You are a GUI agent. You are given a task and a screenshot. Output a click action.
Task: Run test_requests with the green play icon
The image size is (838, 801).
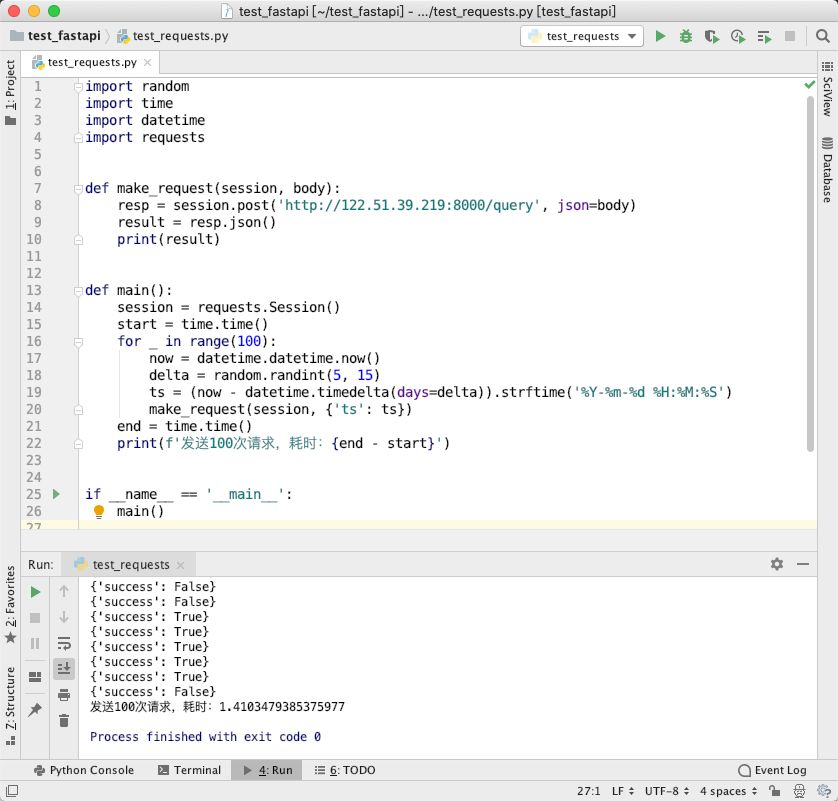tap(661, 36)
